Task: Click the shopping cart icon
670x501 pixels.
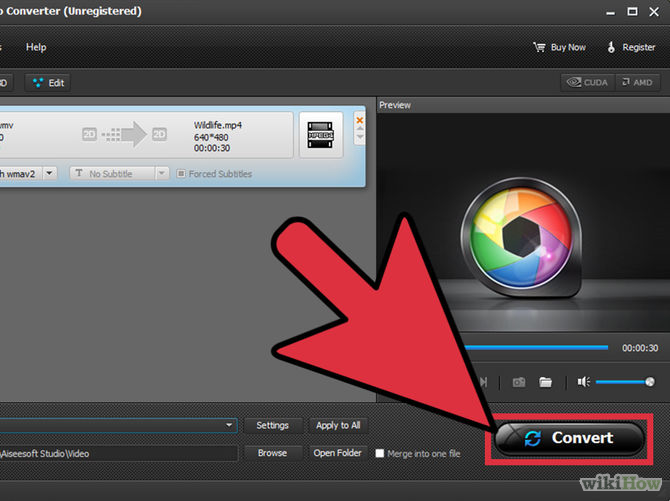Action: [539, 47]
